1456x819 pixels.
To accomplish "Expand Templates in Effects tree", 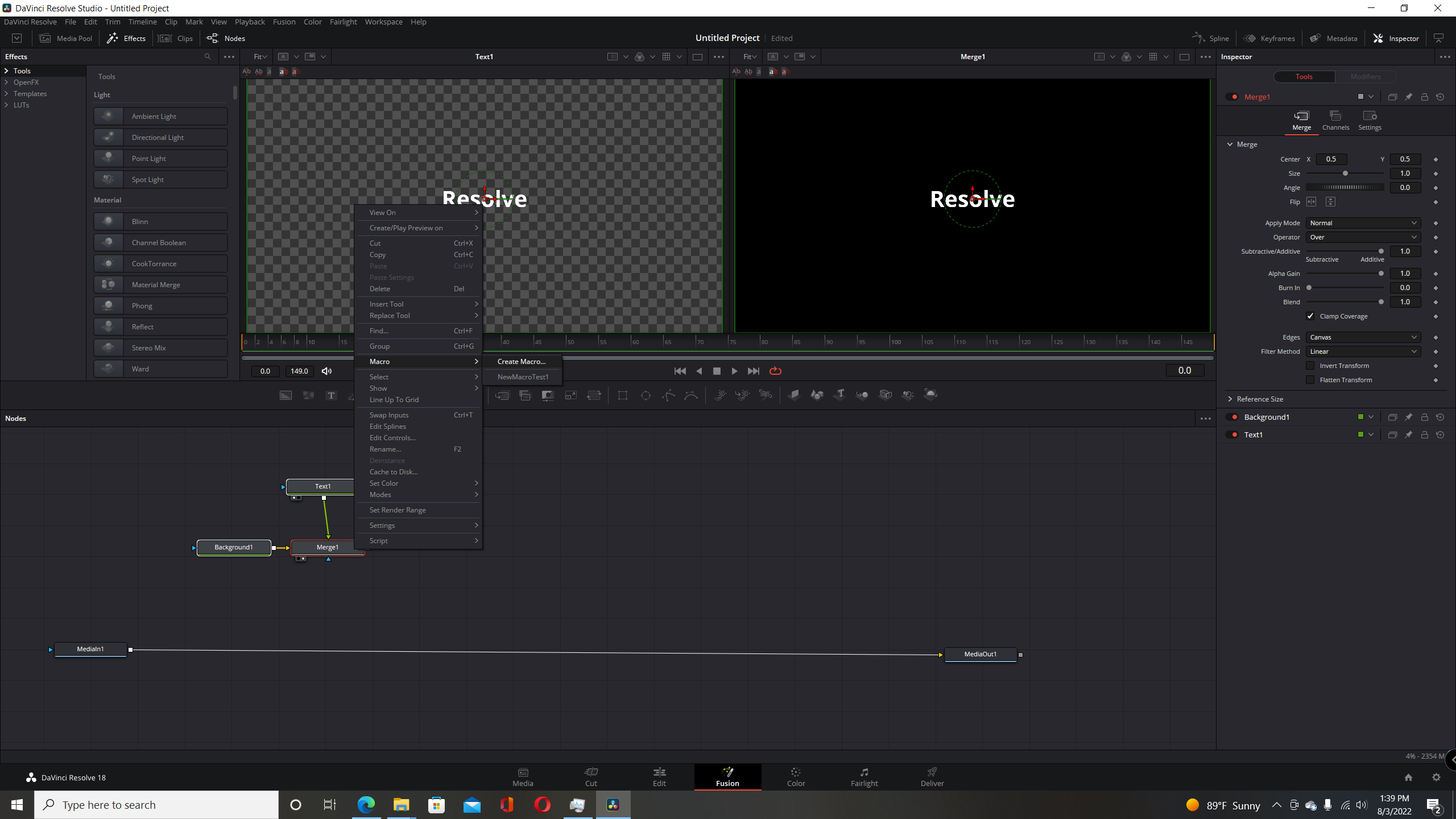I will click(x=6, y=94).
